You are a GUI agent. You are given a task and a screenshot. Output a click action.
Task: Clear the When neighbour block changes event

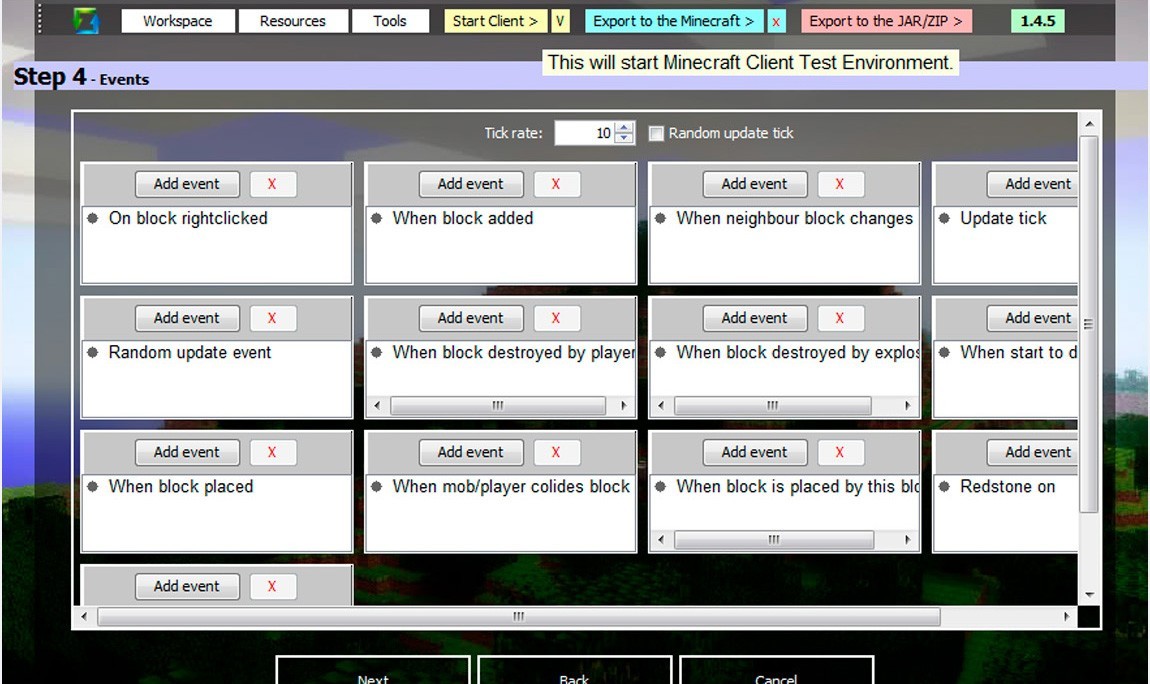point(840,184)
